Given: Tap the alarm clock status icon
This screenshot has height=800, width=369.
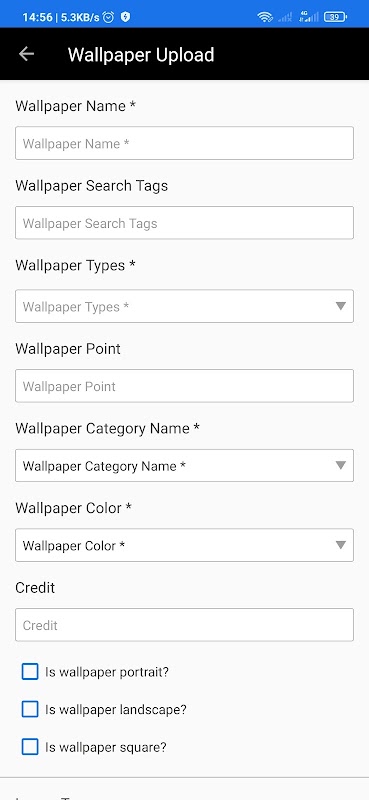Looking at the screenshot, I should click(x=108, y=17).
